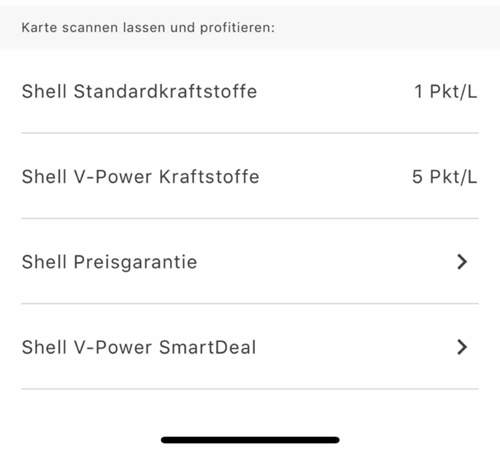This screenshot has height=454, width=500.
Task: Click the word 'Standardkraftstoffe' in the first row
Action: click(x=165, y=91)
